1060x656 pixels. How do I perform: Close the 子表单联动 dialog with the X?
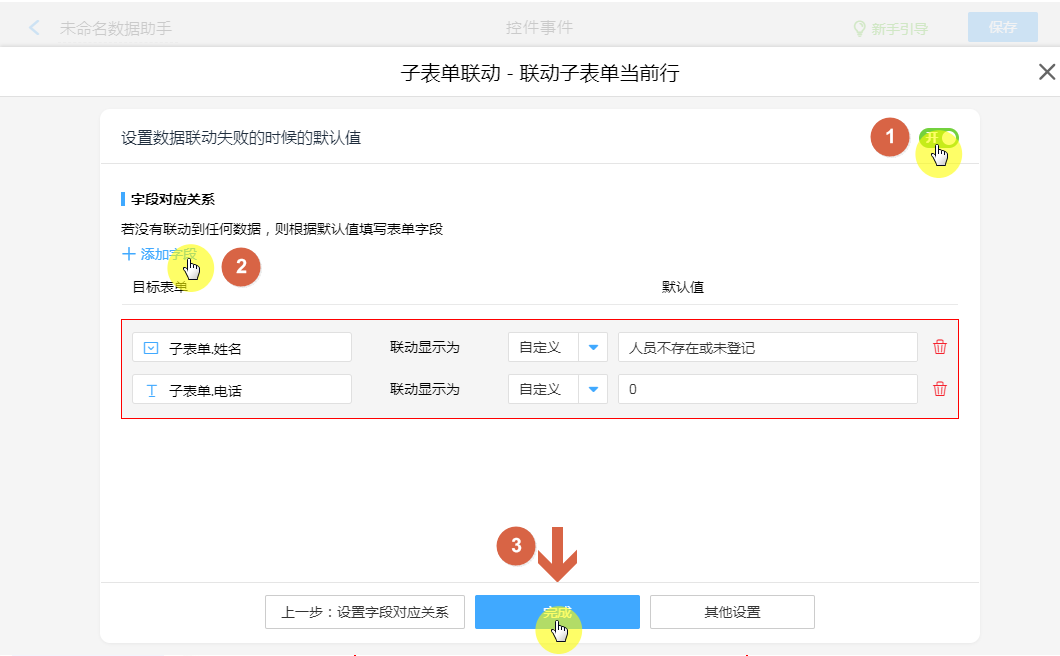1046,72
